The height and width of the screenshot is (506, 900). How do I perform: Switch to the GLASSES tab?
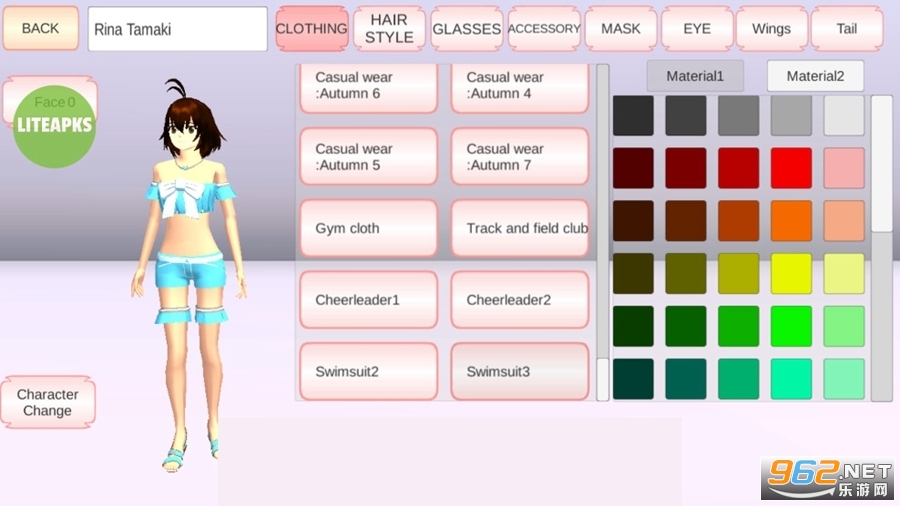[x=466, y=29]
